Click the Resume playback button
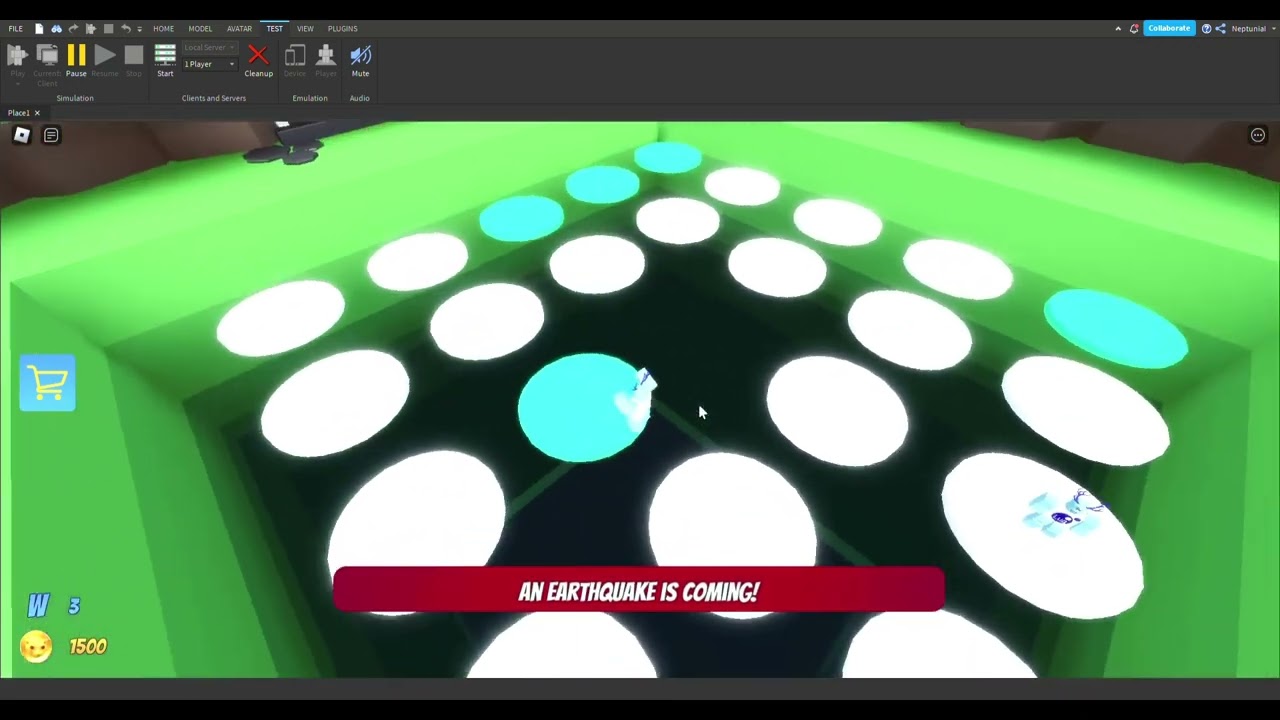This screenshot has height=720, width=1280. 105,60
